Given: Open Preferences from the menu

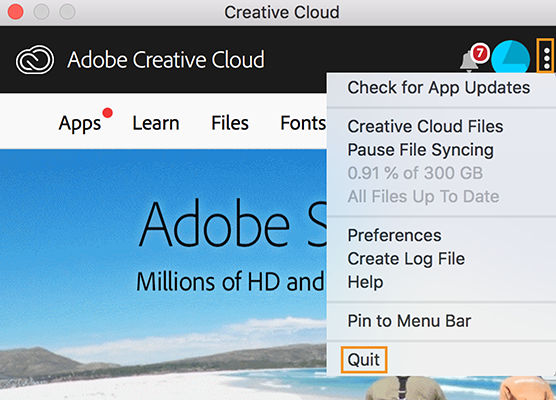Looking at the screenshot, I should tap(394, 235).
